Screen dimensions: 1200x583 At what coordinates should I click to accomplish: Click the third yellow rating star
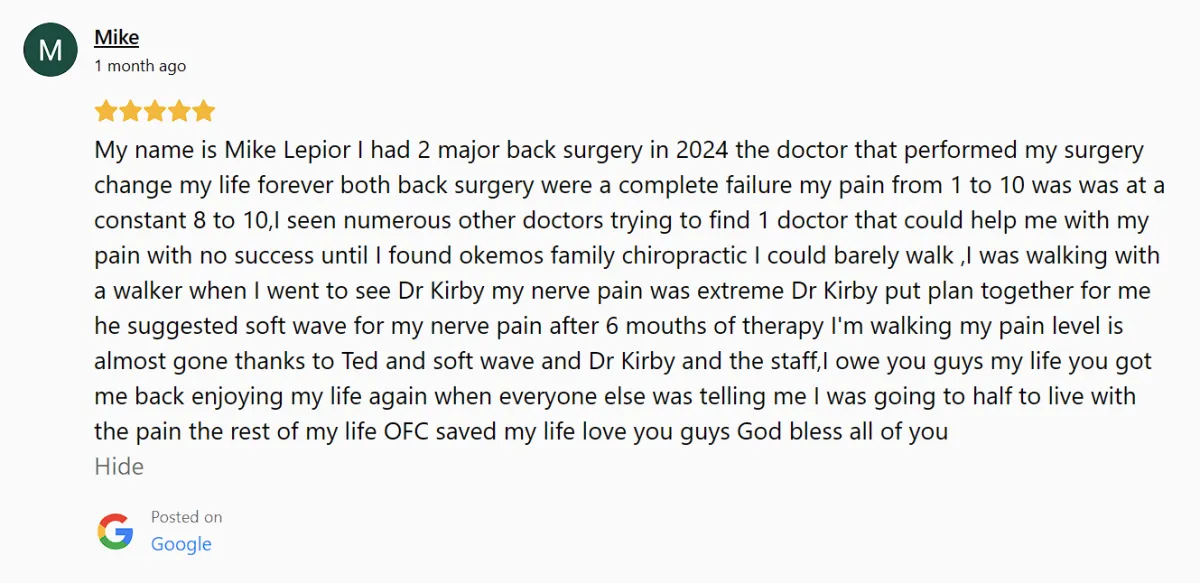[155, 110]
